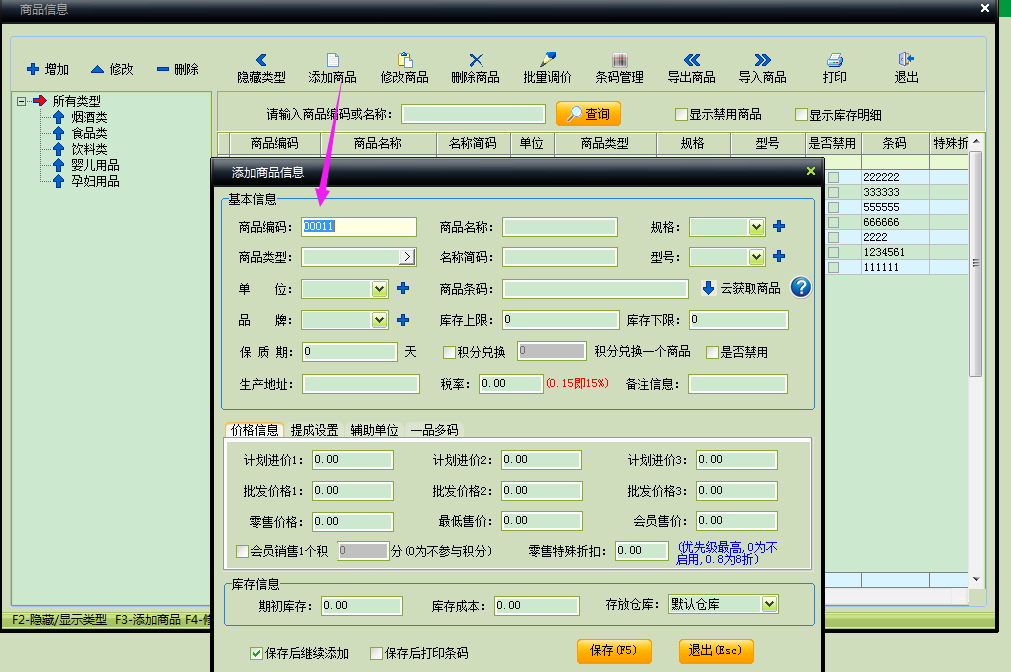Viewport: 1011px width, 672px height.
Task: Click the 删除商品 toolbar icon
Action: pyautogui.click(x=476, y=60)
